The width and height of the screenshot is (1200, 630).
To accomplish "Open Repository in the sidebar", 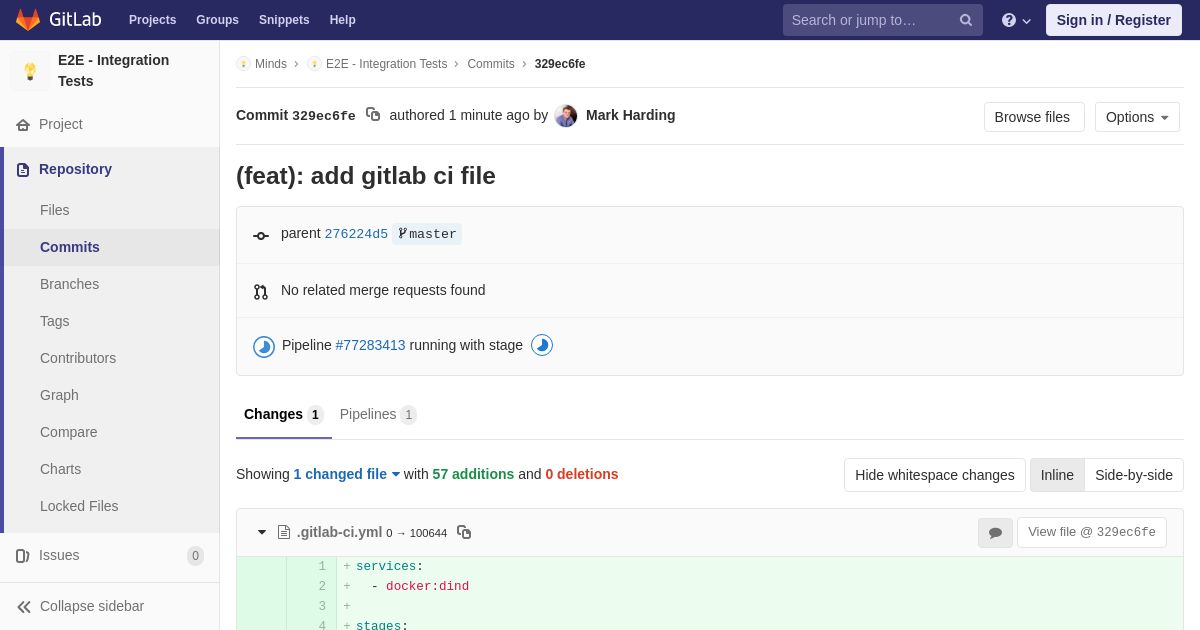I will [110, 169].
